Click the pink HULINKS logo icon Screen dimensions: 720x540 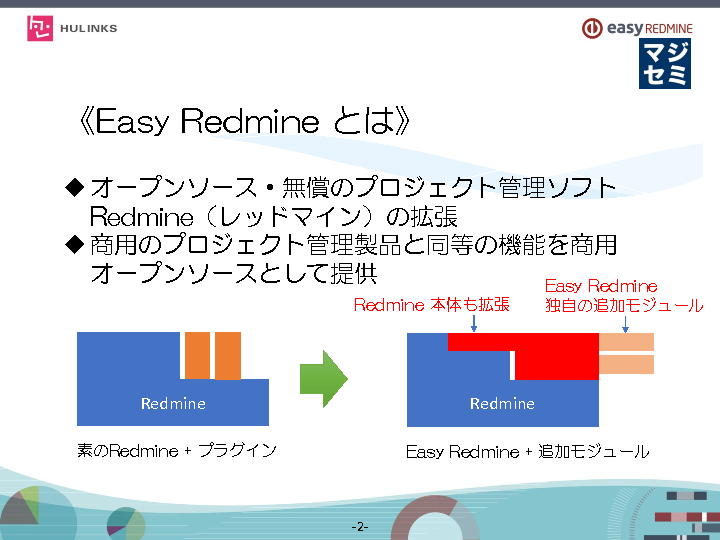[40, 28]
